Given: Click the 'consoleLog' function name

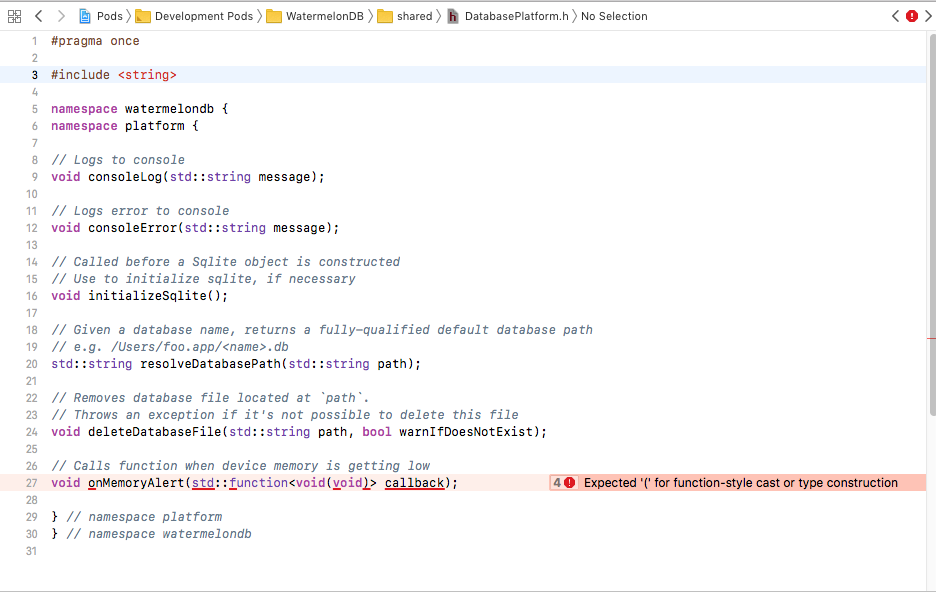Looking at the screenshot, I should [x=125, y=177].
